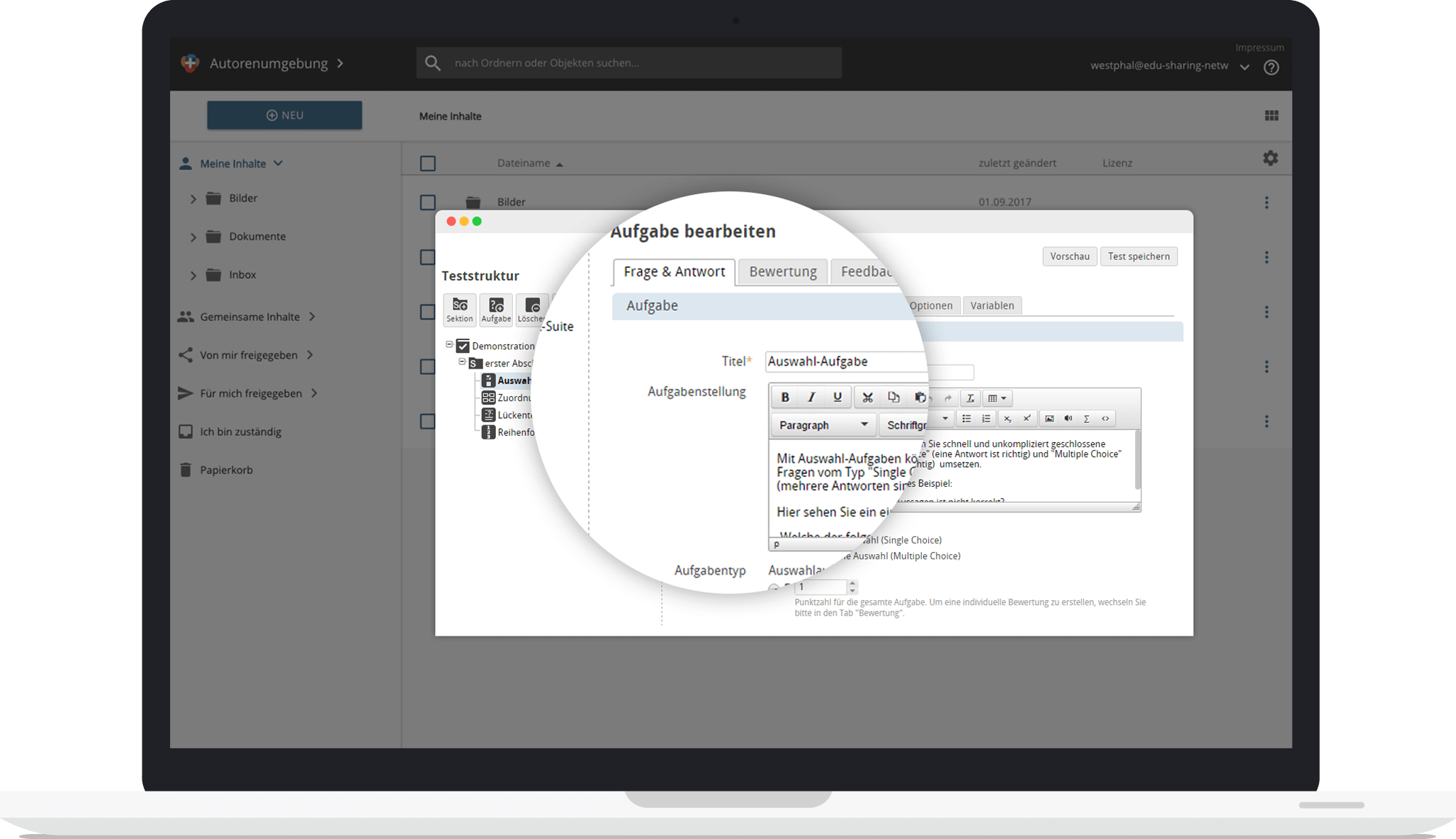The height and width of the screenshot is (839, 1456).
Task: Expand Von mir freigegeben
Action: point(310,355)
